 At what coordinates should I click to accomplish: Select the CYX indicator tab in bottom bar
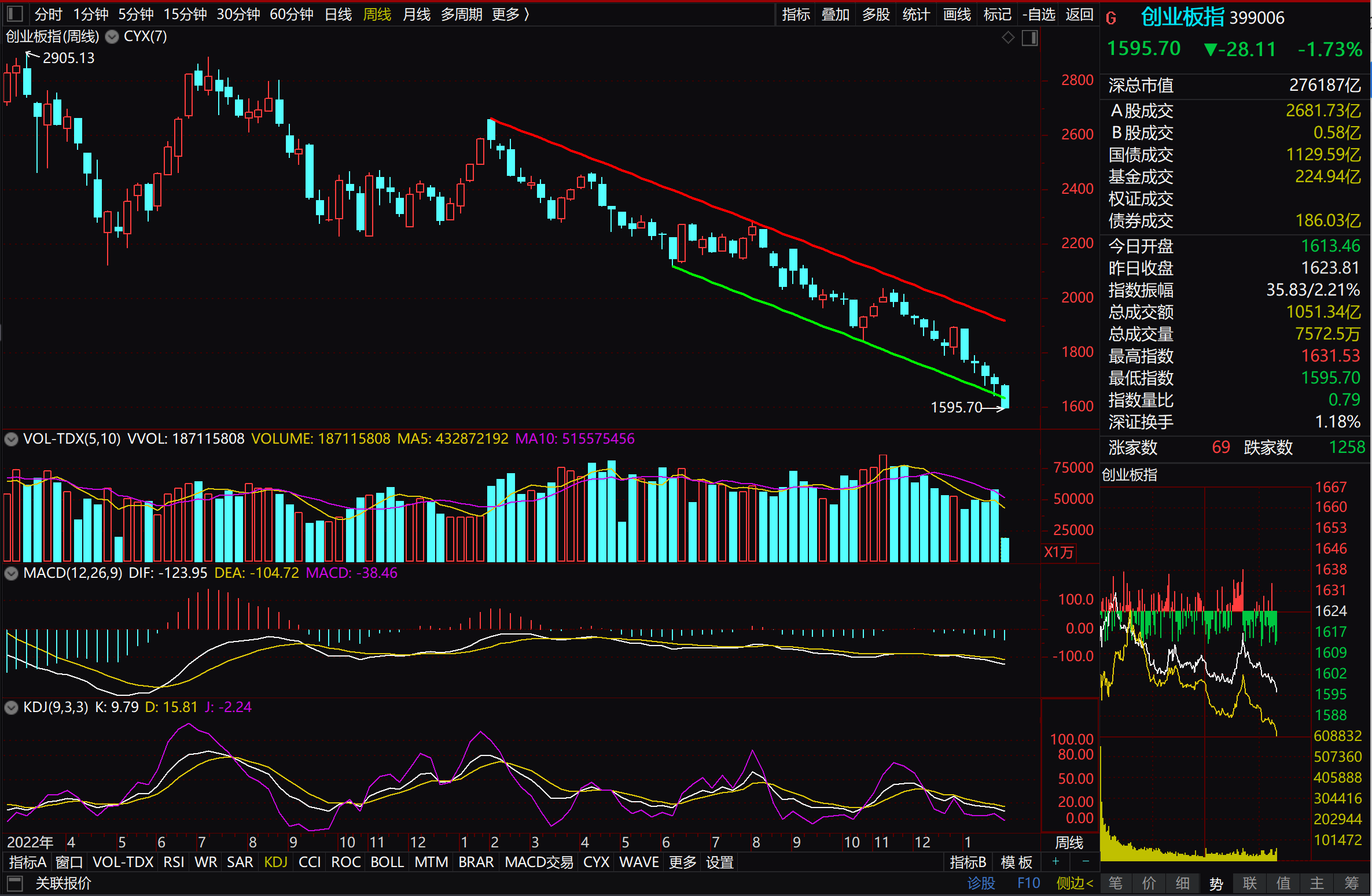(597, 862)
